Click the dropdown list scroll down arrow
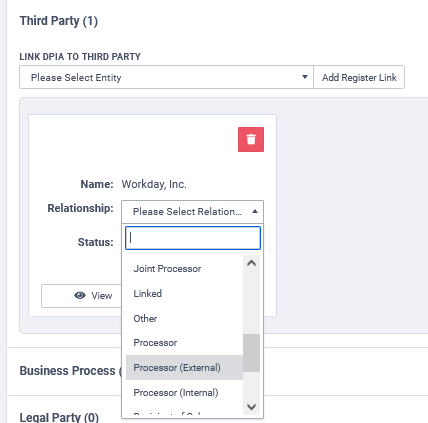 [x=251, y=407]
